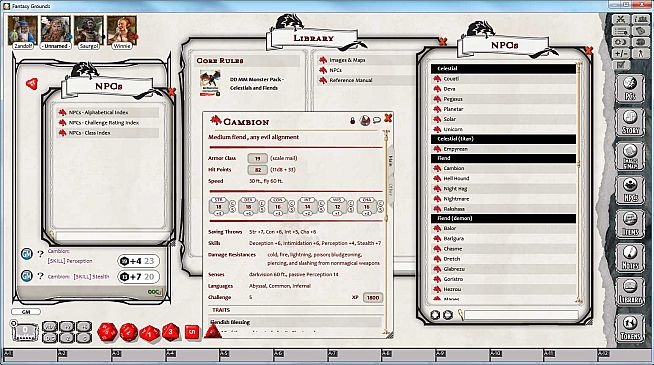Click the +/- modifiers toolbar icon

[621, 53]
